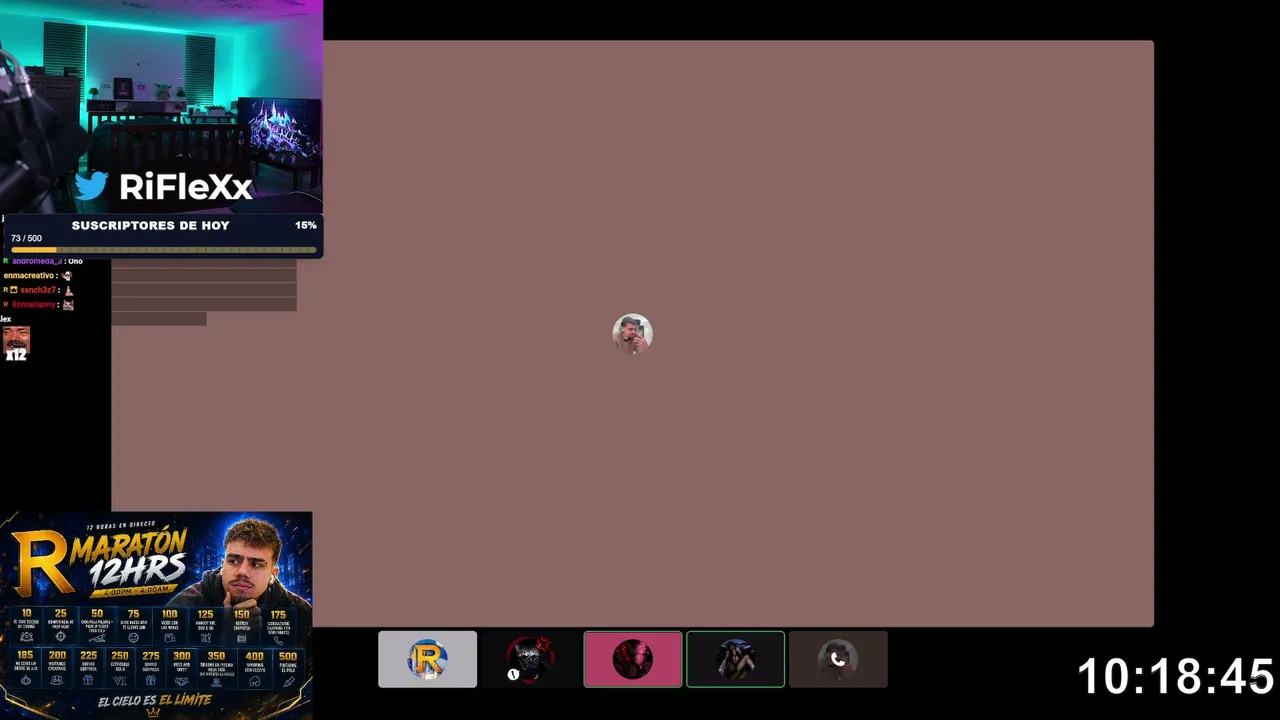
Task: Click the 500 subs goal card
Action: [x=289, y=668]
